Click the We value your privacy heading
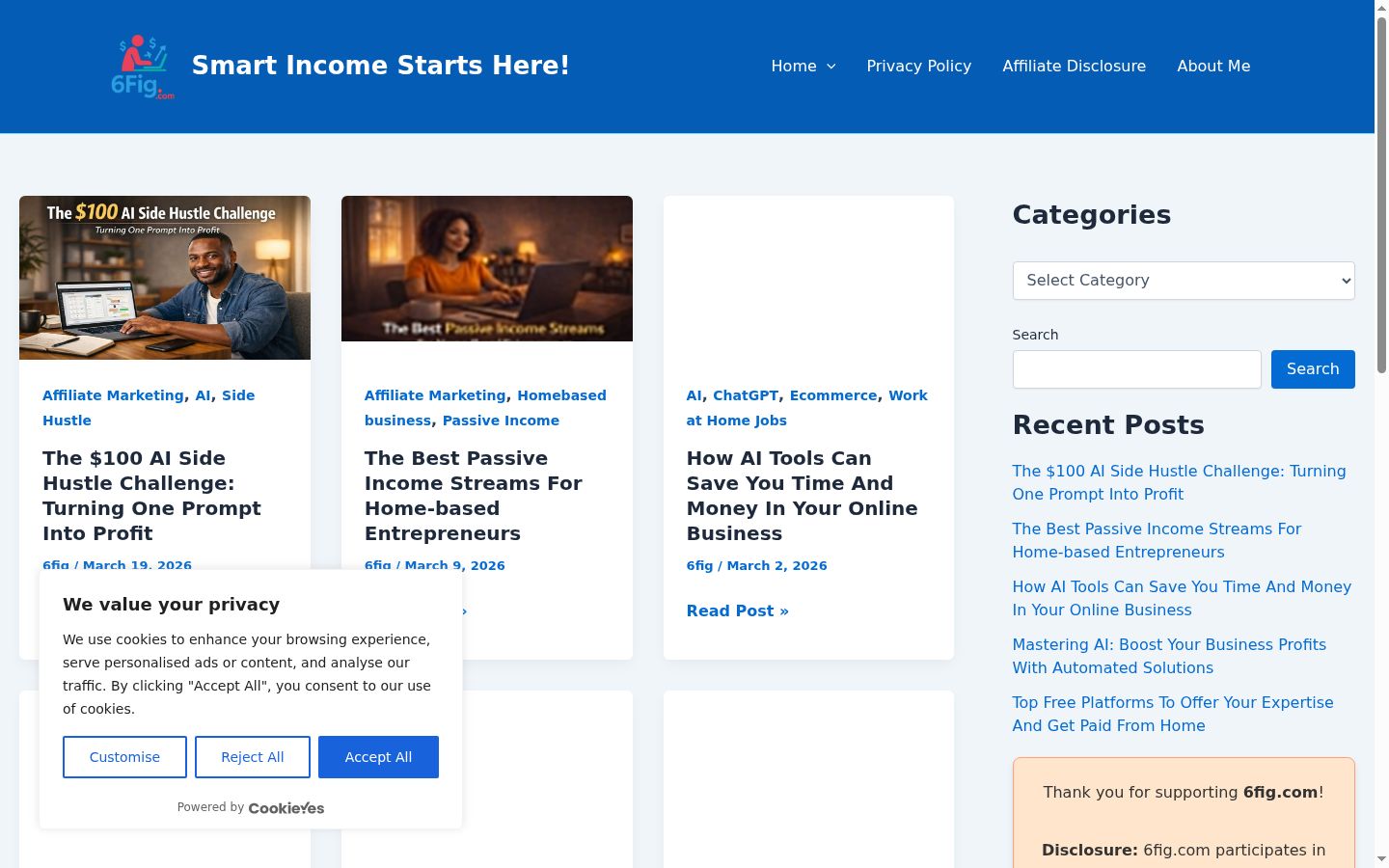Viewport: 1389px width, 868px height. click(x=172, y=605)
